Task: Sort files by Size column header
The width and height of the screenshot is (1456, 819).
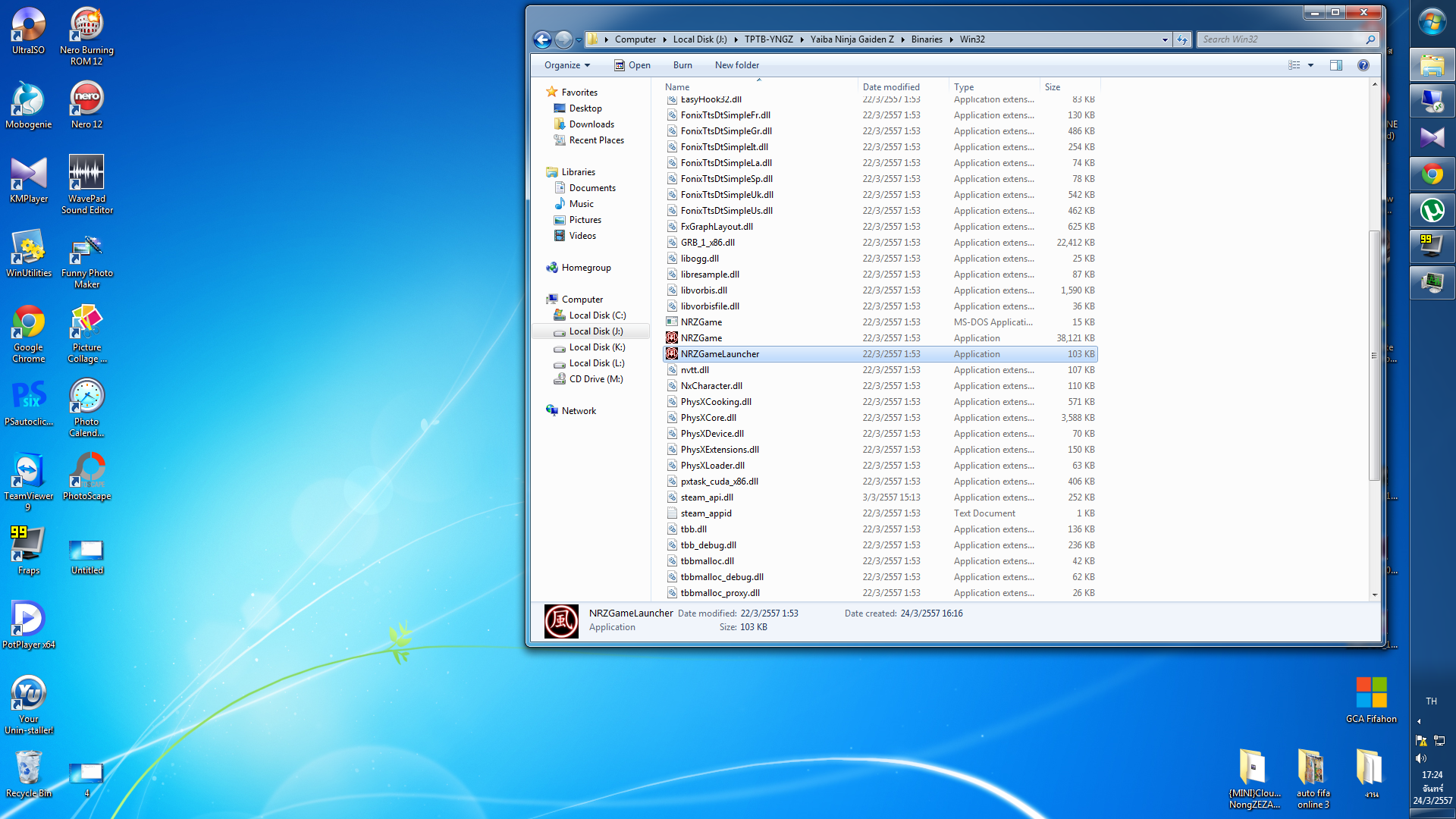Action: (1052, 87)
